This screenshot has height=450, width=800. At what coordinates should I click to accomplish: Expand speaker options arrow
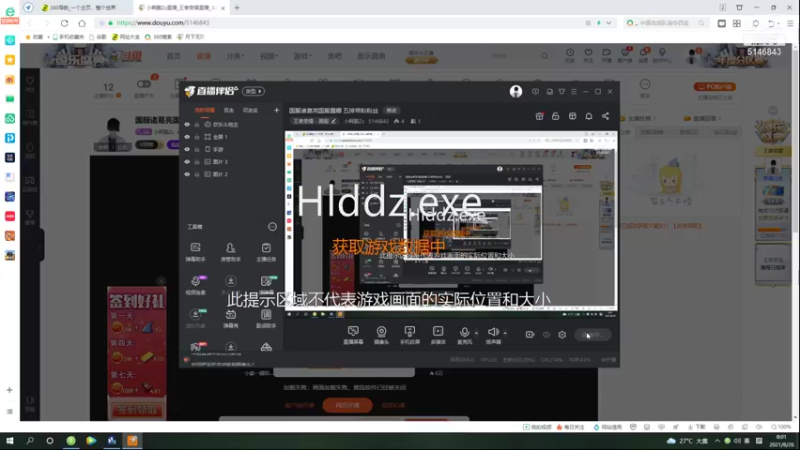click(x=505, y=333)
